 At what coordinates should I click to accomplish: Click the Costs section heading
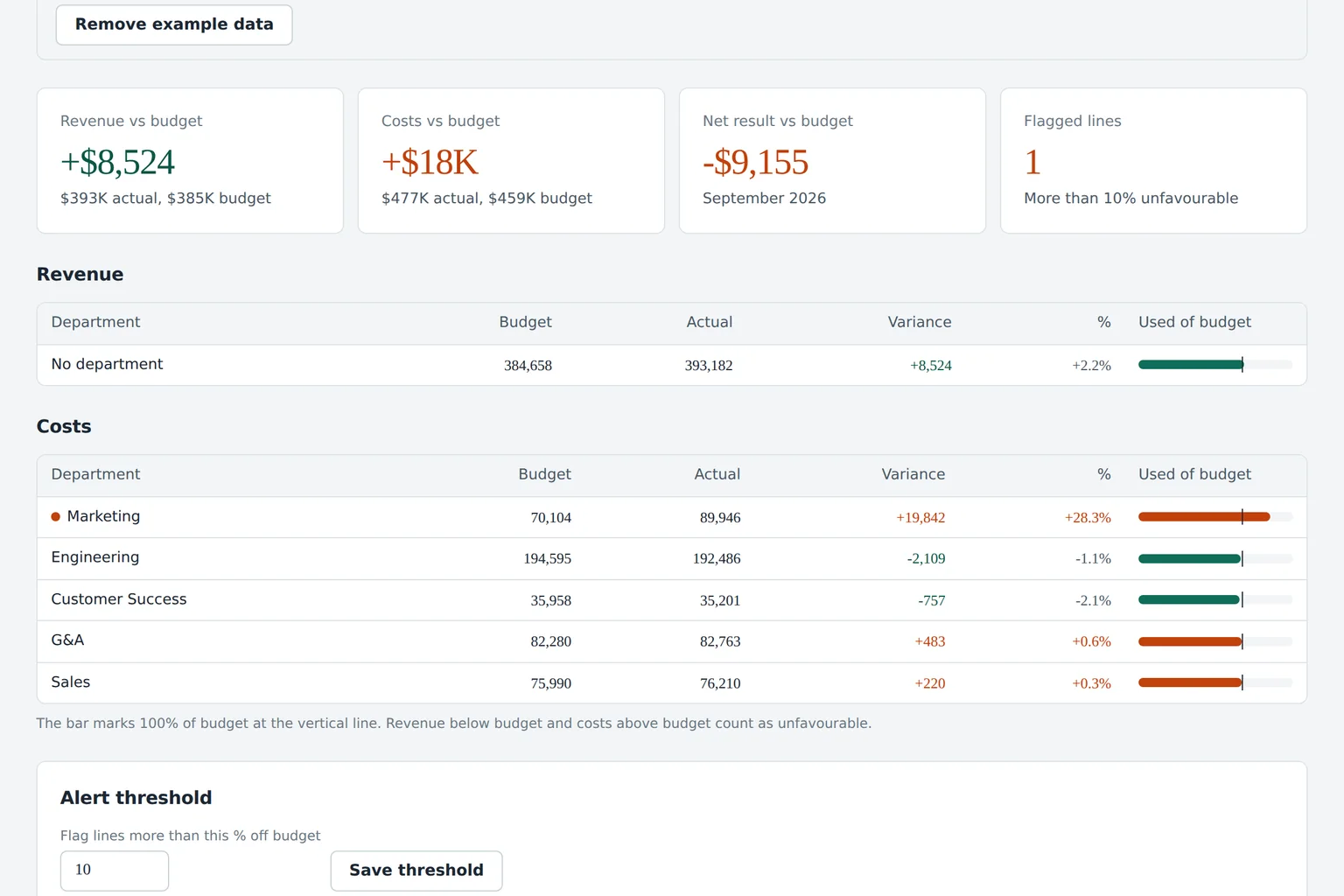point(64,427)
